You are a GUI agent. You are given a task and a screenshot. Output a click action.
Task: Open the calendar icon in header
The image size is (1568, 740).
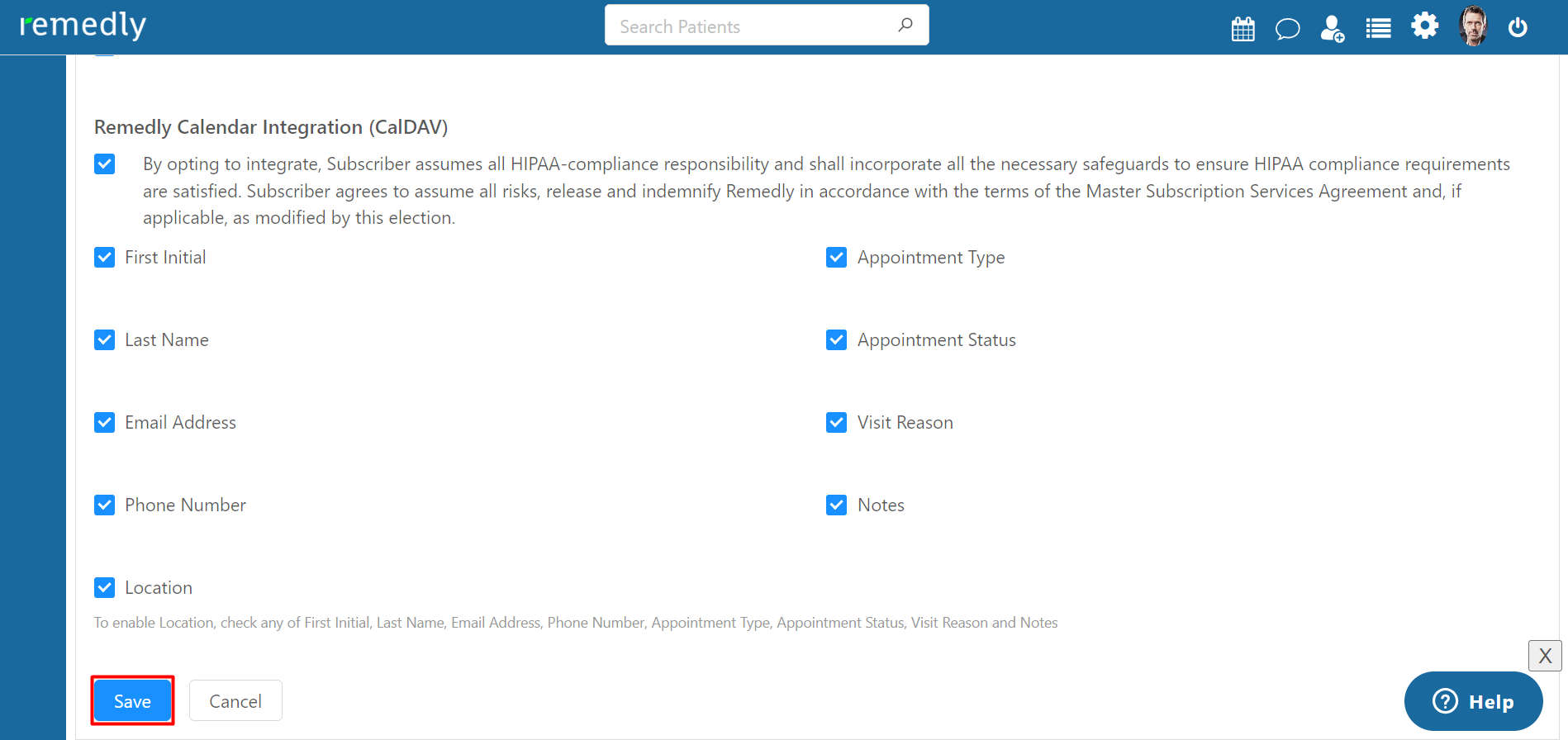1243,28
